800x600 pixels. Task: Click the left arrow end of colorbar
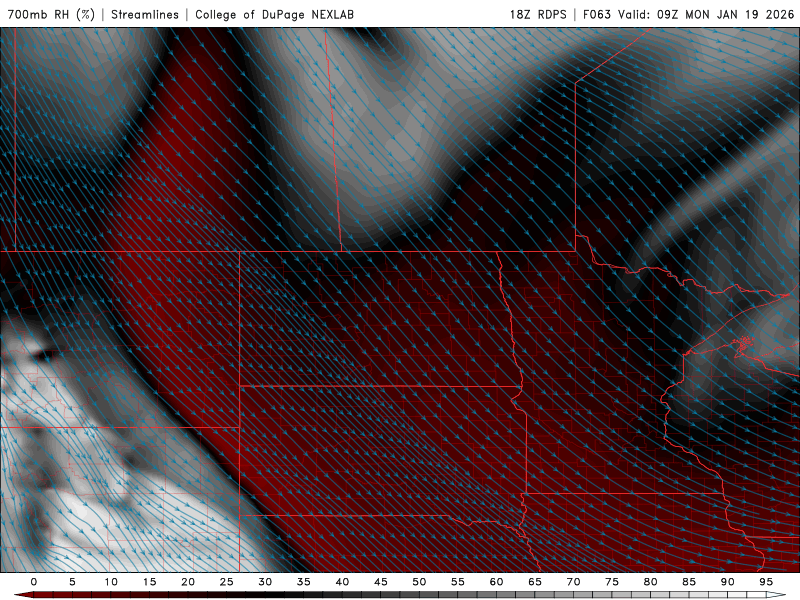pos(23,595)
